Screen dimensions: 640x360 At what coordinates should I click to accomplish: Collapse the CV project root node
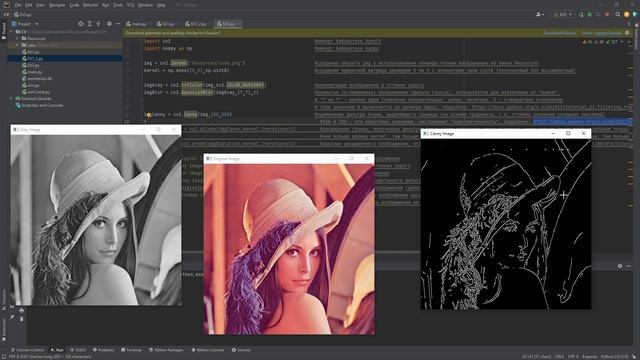click(x=12, y=31)
